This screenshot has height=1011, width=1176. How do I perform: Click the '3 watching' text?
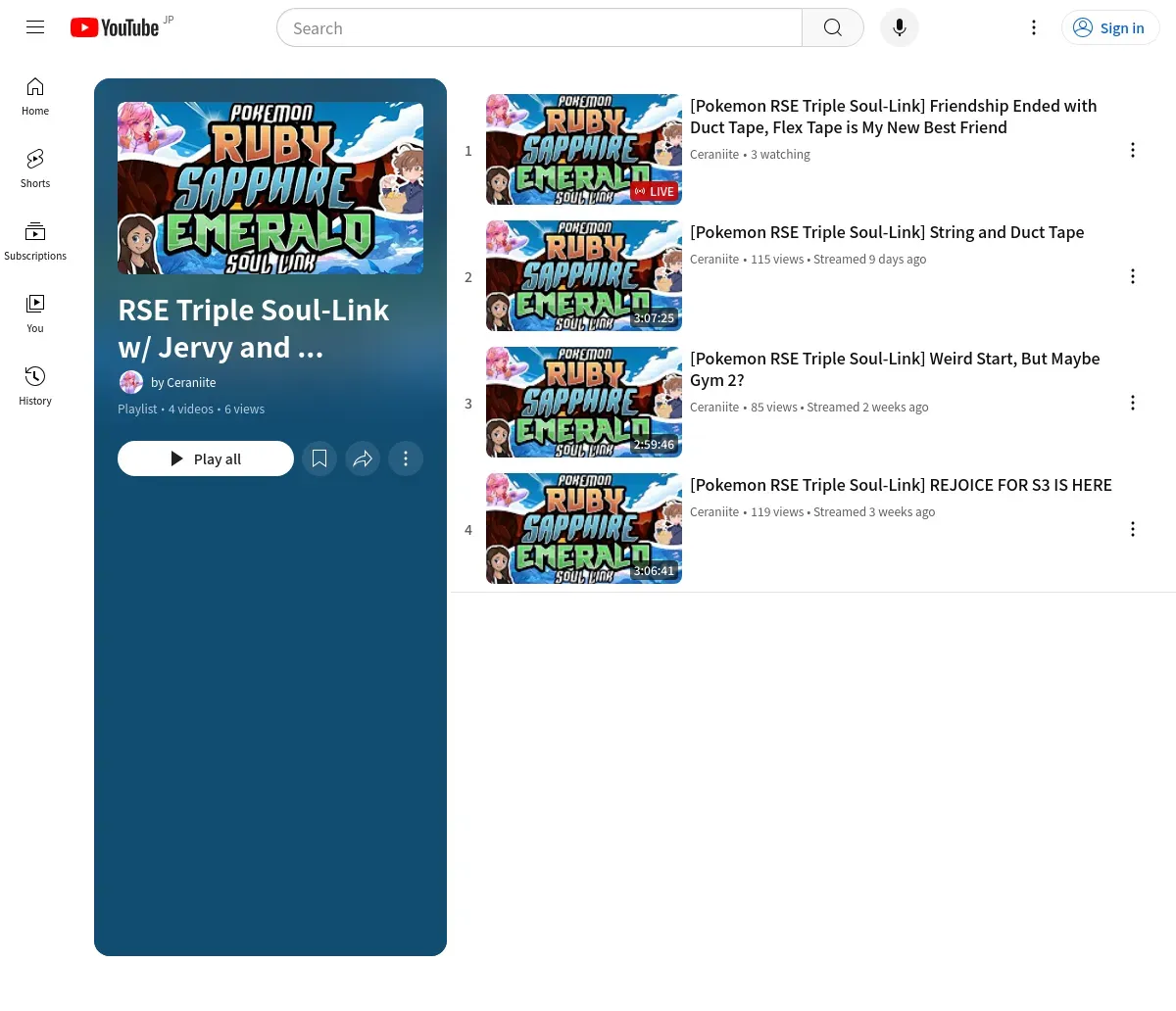[x=780, y=154]
